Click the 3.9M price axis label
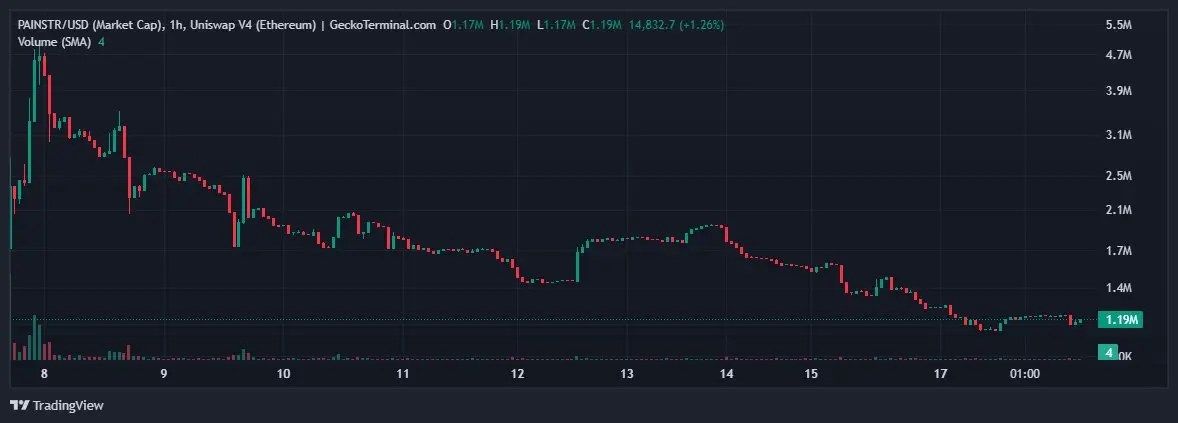1178x423 pixels. pos(1119,91)
